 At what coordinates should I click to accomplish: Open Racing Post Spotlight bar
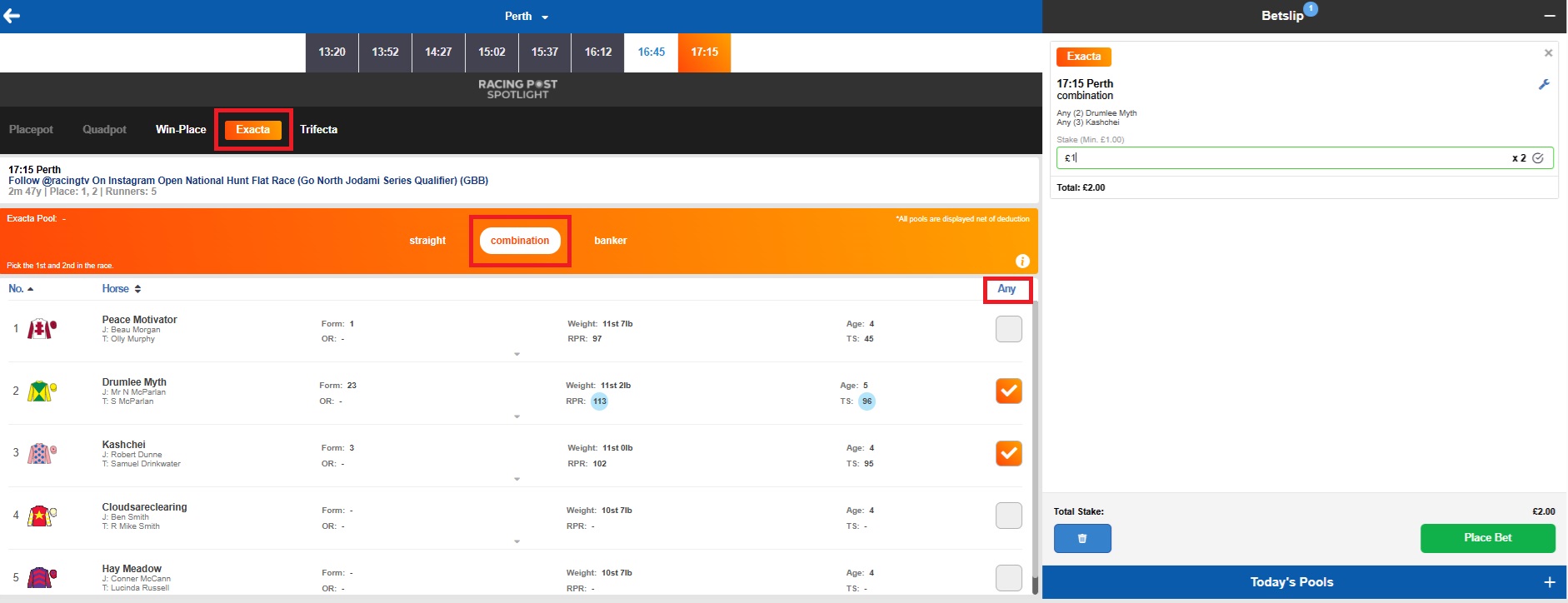click(517, 89)
